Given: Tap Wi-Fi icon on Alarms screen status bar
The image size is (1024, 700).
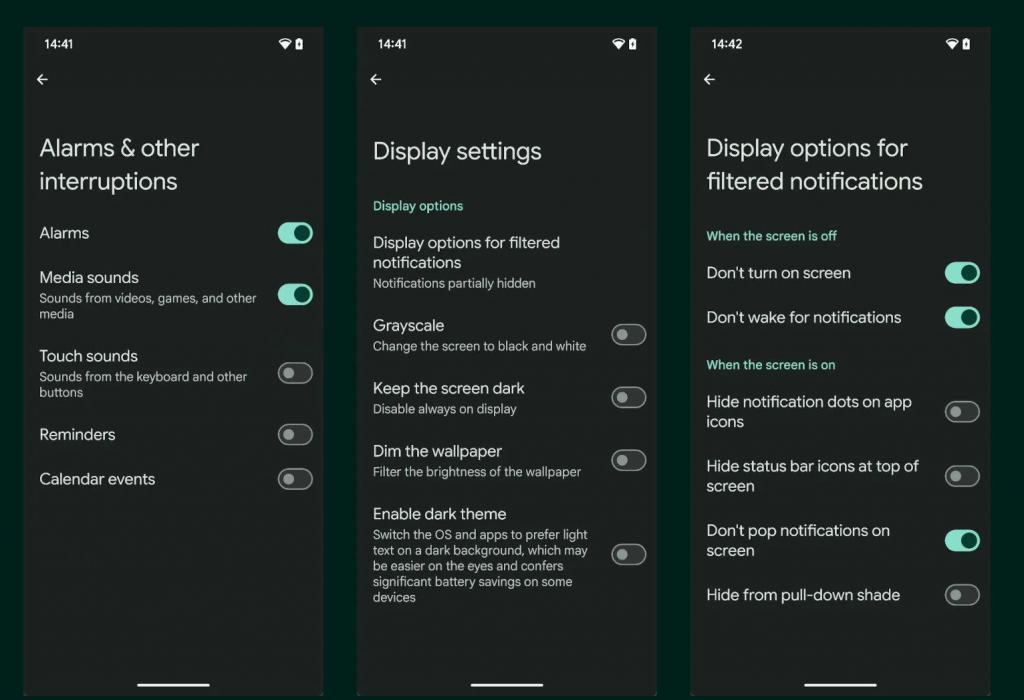Looking at the screenshot, I should (x=285, y=44).
